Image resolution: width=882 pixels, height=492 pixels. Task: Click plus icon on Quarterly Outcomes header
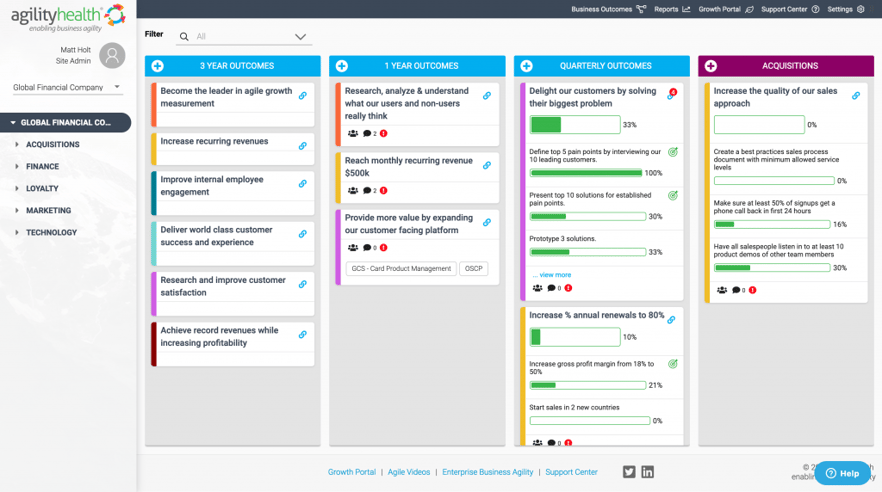[x=526, y=66]
